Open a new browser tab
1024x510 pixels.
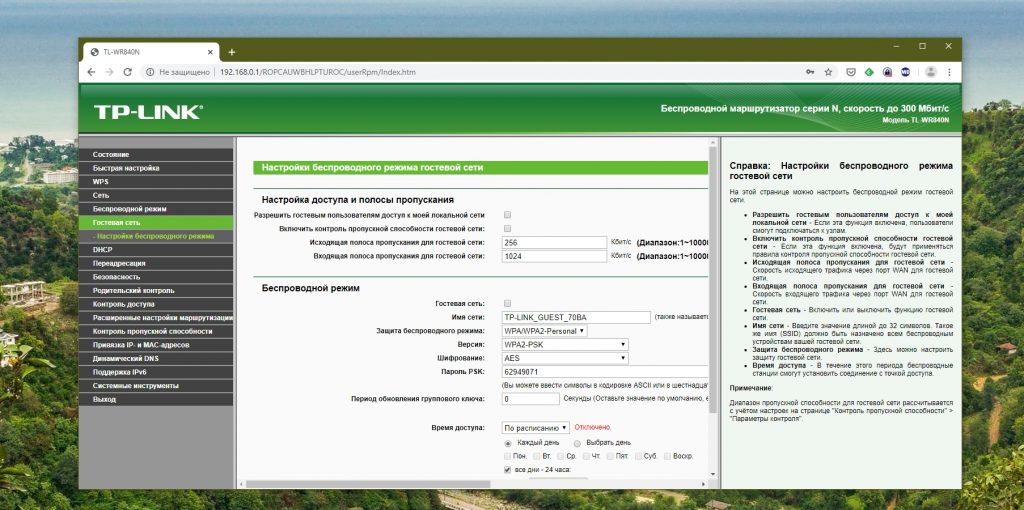click(232, 51)
